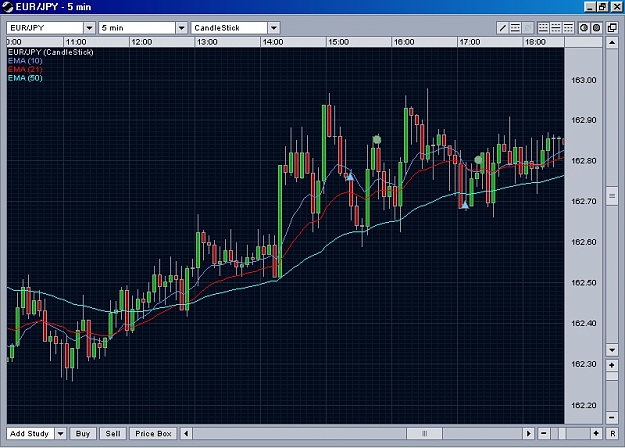Click the horizontal scroll left arrow
Viewport: 625px width, 448px height.
coord(186,433)
